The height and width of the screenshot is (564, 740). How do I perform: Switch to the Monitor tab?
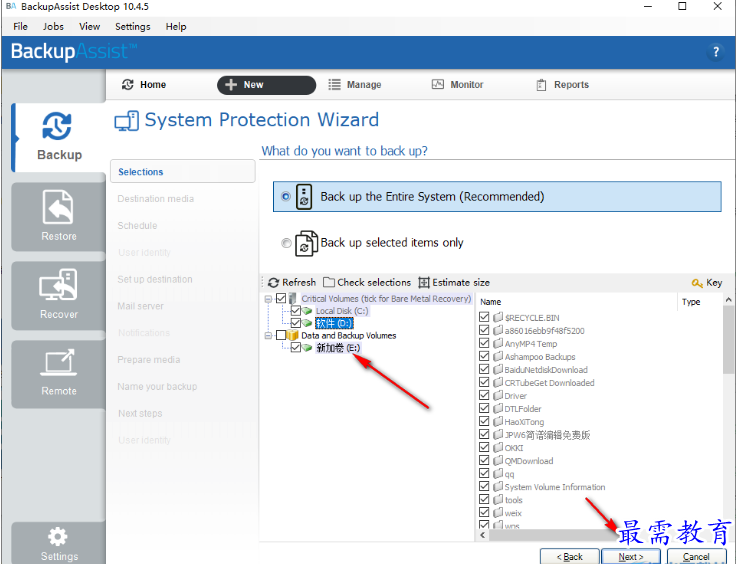(x=458, y=84)
